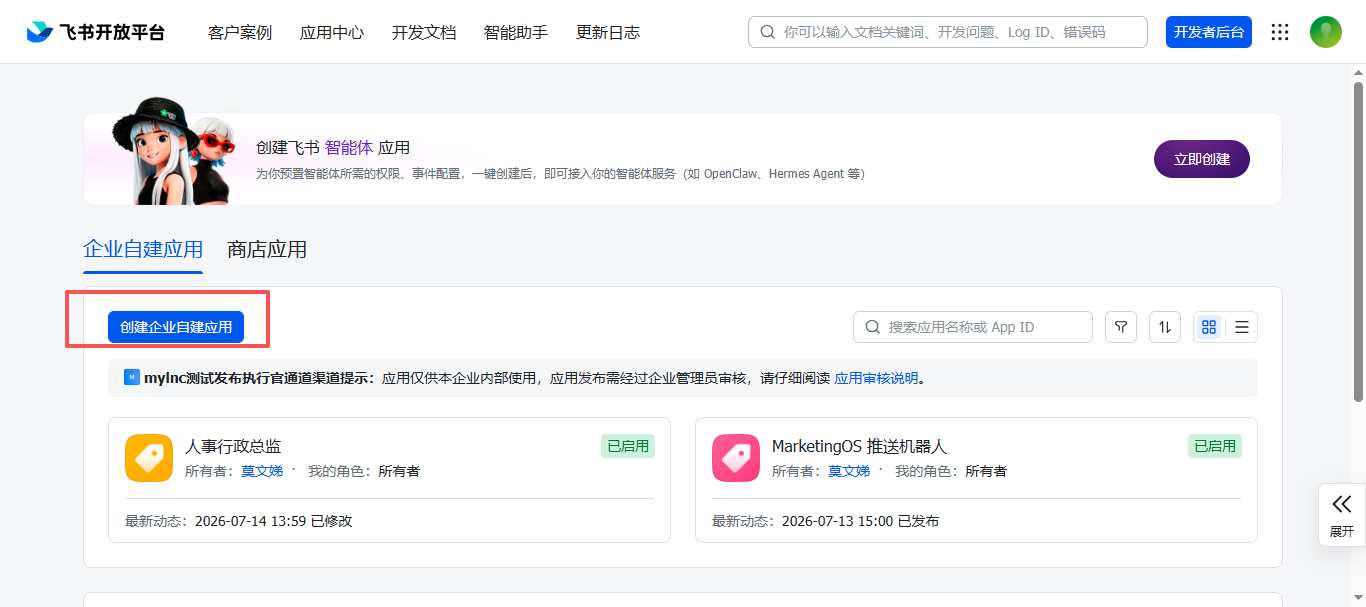Switch to list view
The image size is (1366, 607).
[x=1242, y=327]
